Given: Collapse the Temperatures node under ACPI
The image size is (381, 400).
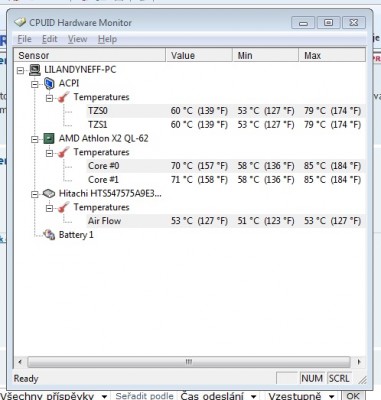Looking at the screenshot, I should [49, 98].
